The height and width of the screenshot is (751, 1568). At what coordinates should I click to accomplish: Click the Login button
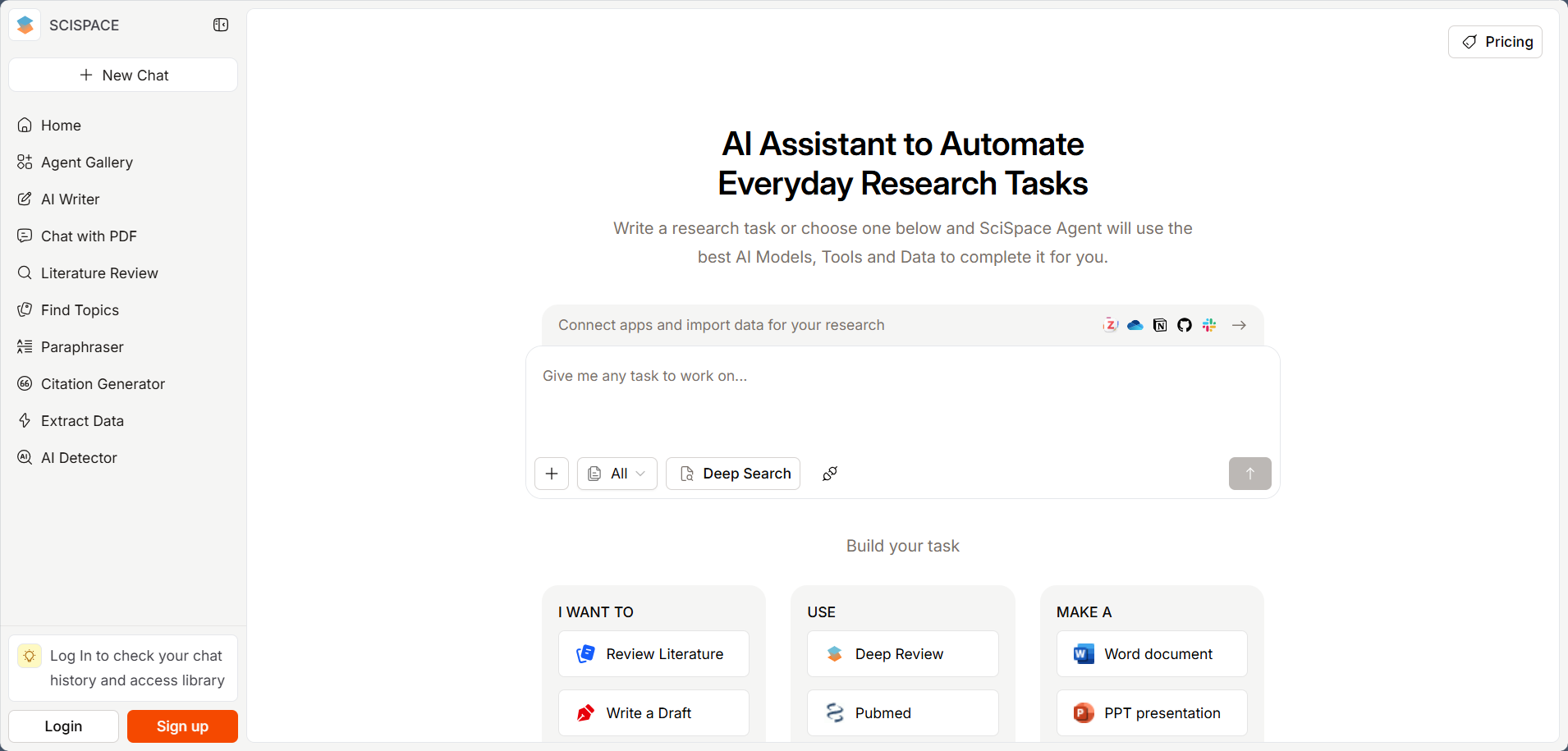(x=63, y=726)
